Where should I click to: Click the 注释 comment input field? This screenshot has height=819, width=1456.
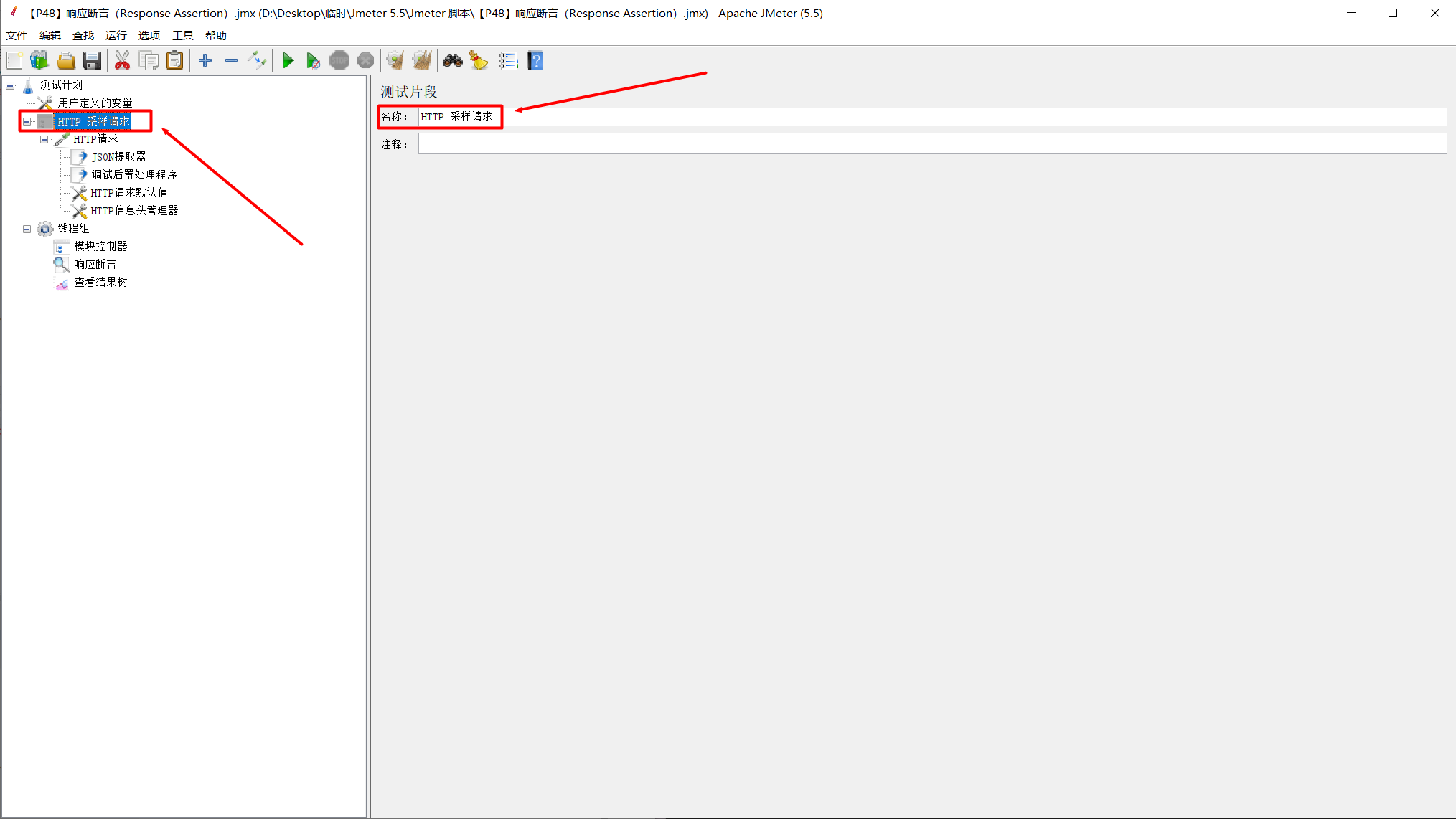click(x=931, y=144)
